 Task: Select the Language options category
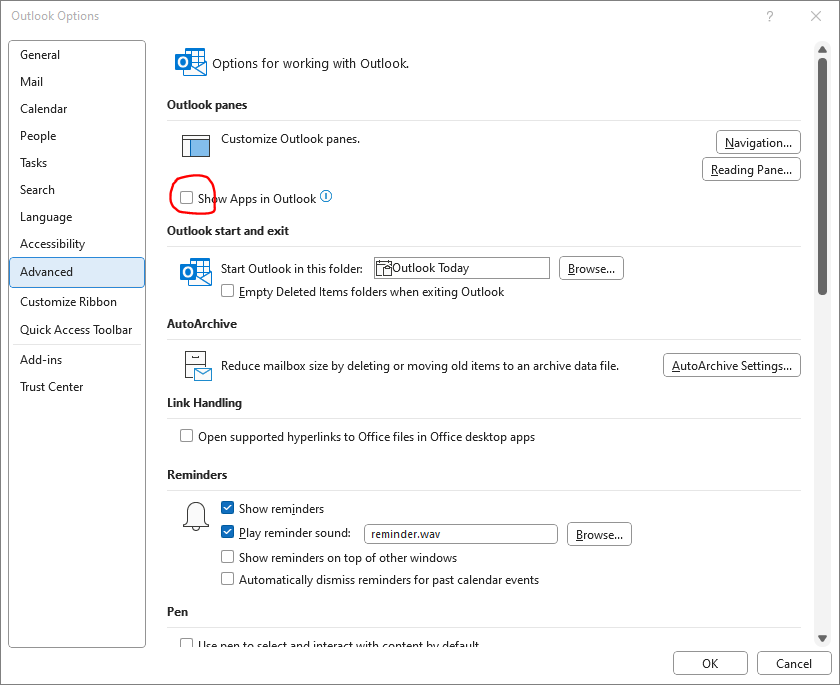pyautogui.click(x=77, y=217)
